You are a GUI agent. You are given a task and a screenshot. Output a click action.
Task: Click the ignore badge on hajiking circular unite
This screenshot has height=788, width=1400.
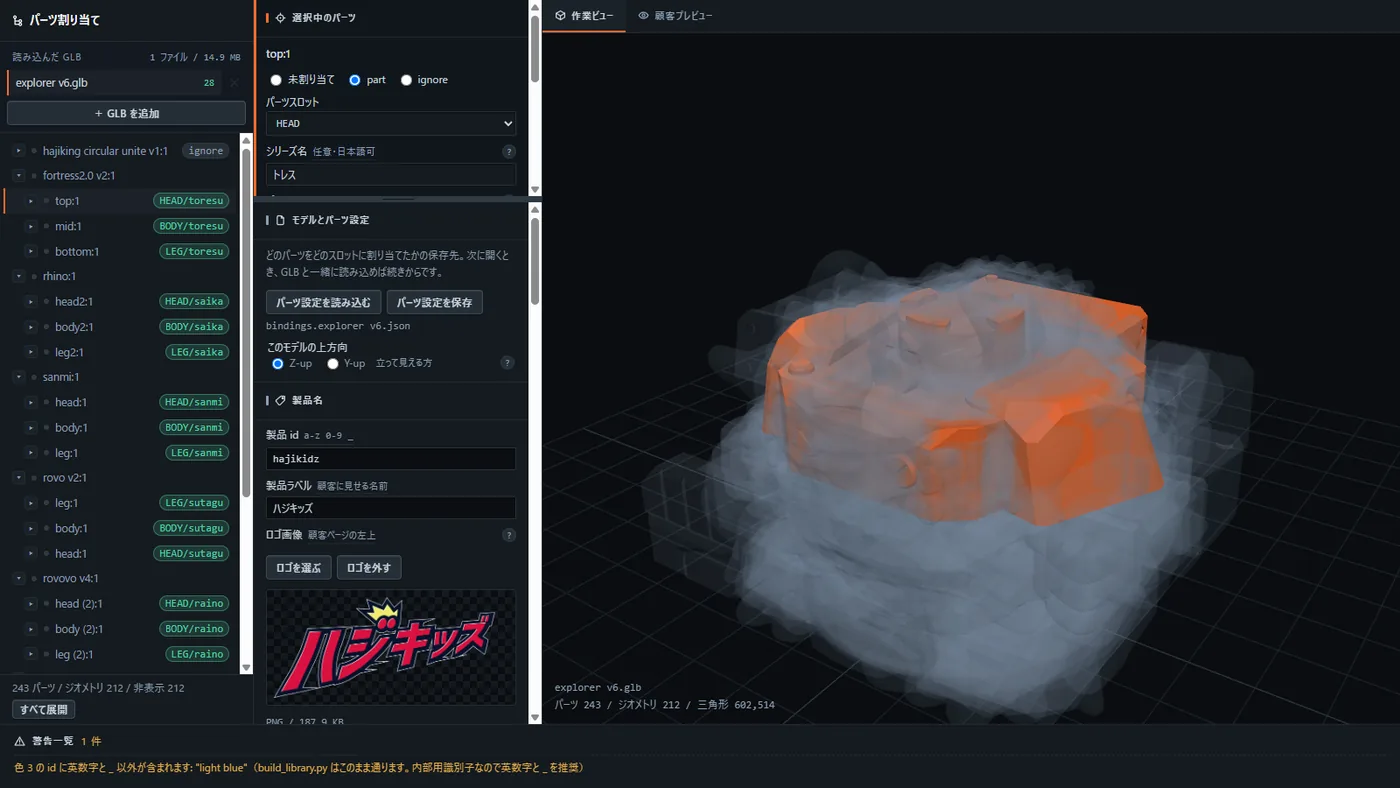tap(206, 151)
